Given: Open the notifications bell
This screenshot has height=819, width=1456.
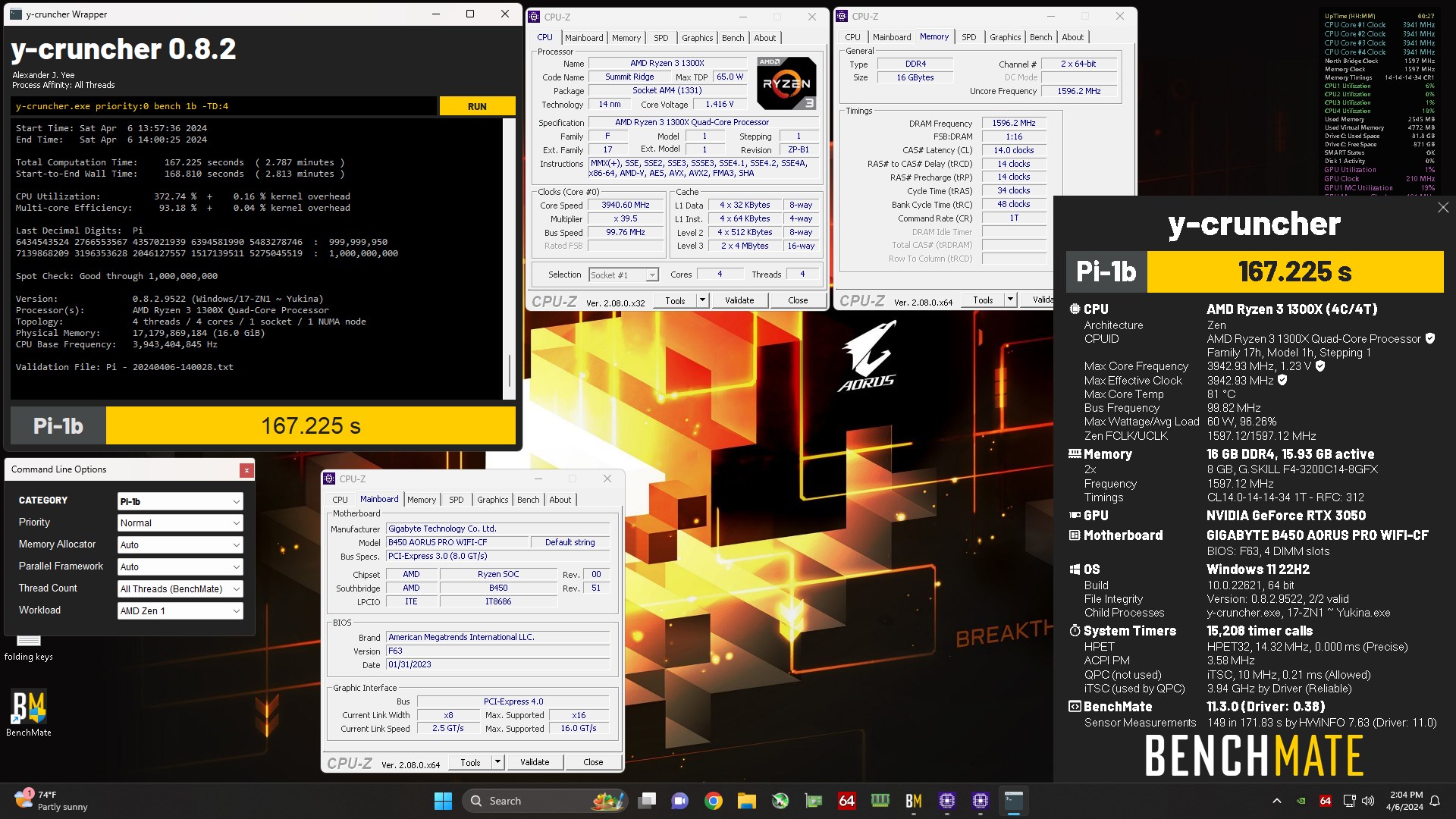Looking at the screenshot, I should (x=1435, y=801).
